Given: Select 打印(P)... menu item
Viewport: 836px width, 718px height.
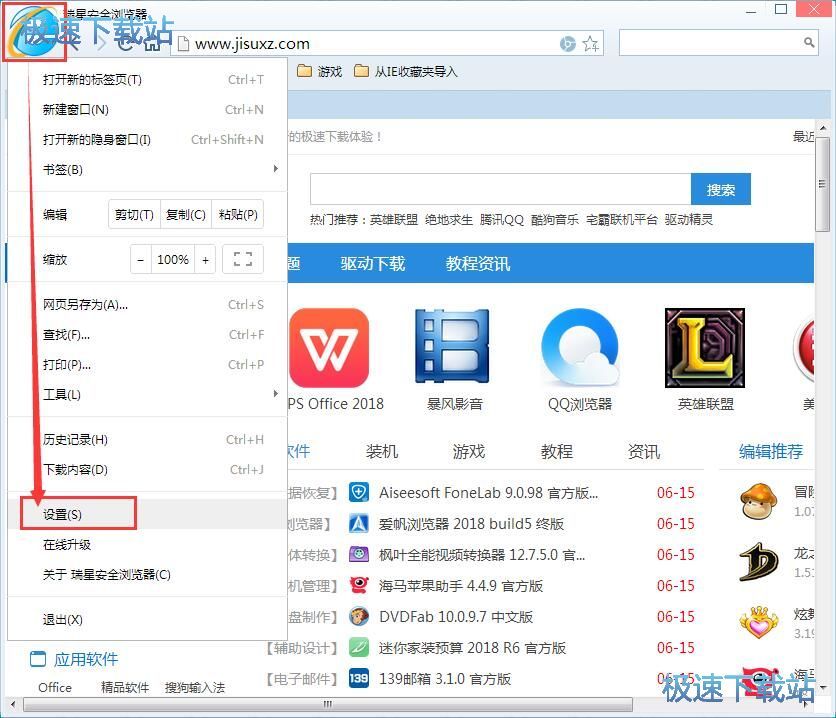Looking at the screenshot, I should pyautogui.click(x=147, y=365).
